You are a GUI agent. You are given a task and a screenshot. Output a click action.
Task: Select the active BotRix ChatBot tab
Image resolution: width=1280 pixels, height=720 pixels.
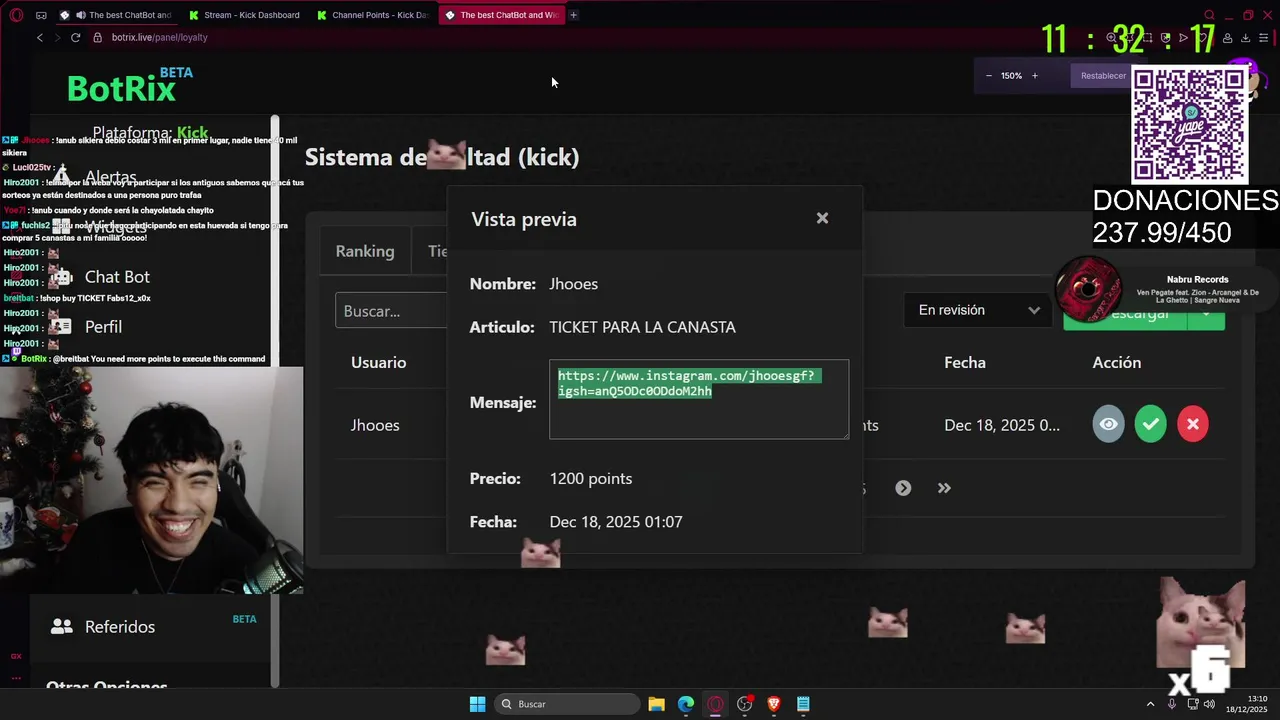tap(502, 15)
